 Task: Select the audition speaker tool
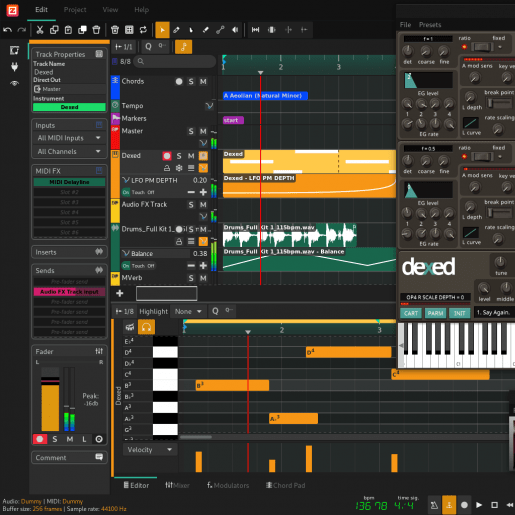[x=235, y=30]
